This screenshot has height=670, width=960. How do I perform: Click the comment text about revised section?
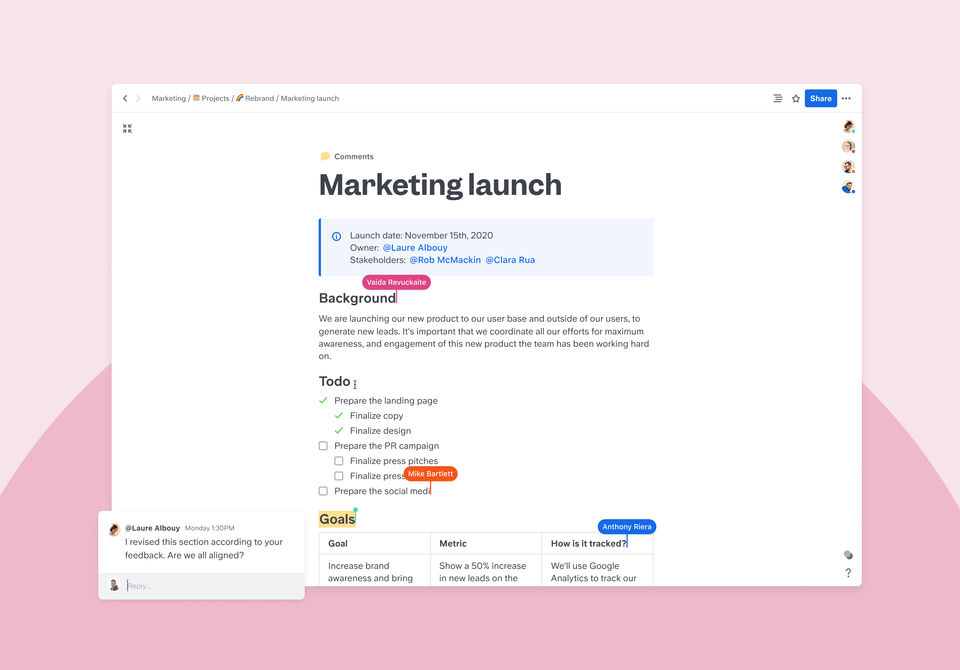[204, 549]
